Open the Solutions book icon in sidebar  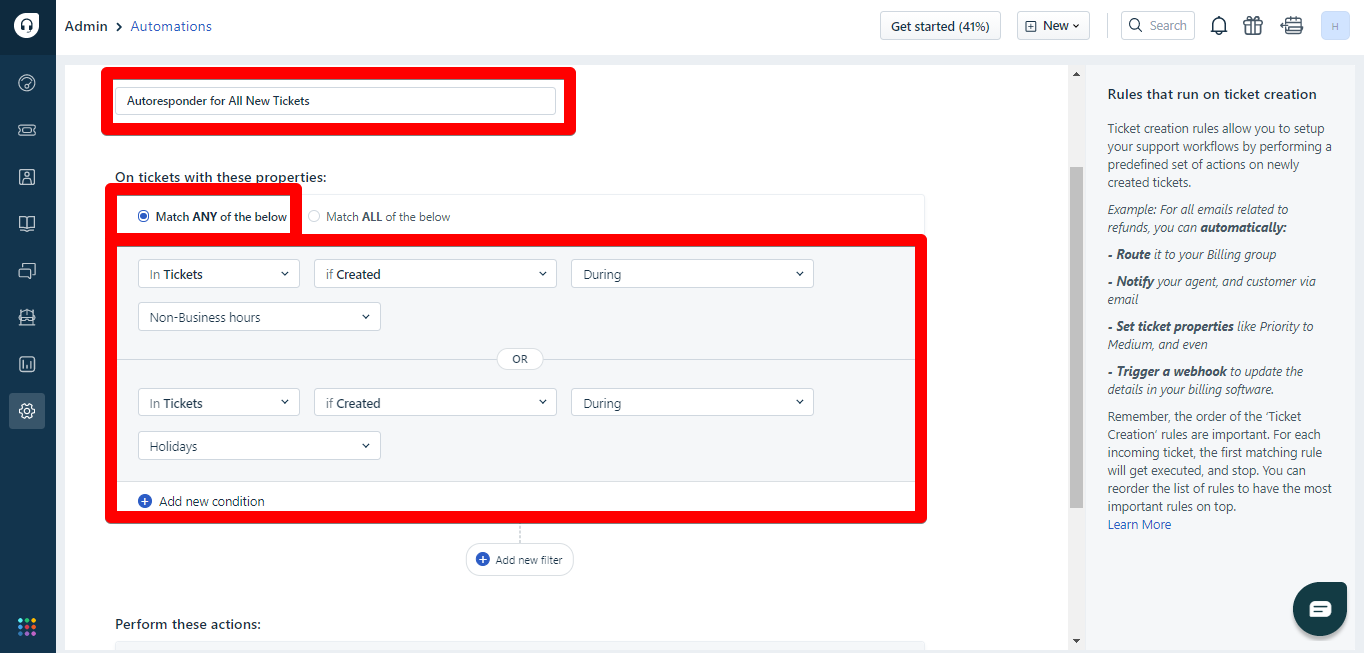pyautogui.click(x=27, y=224)
